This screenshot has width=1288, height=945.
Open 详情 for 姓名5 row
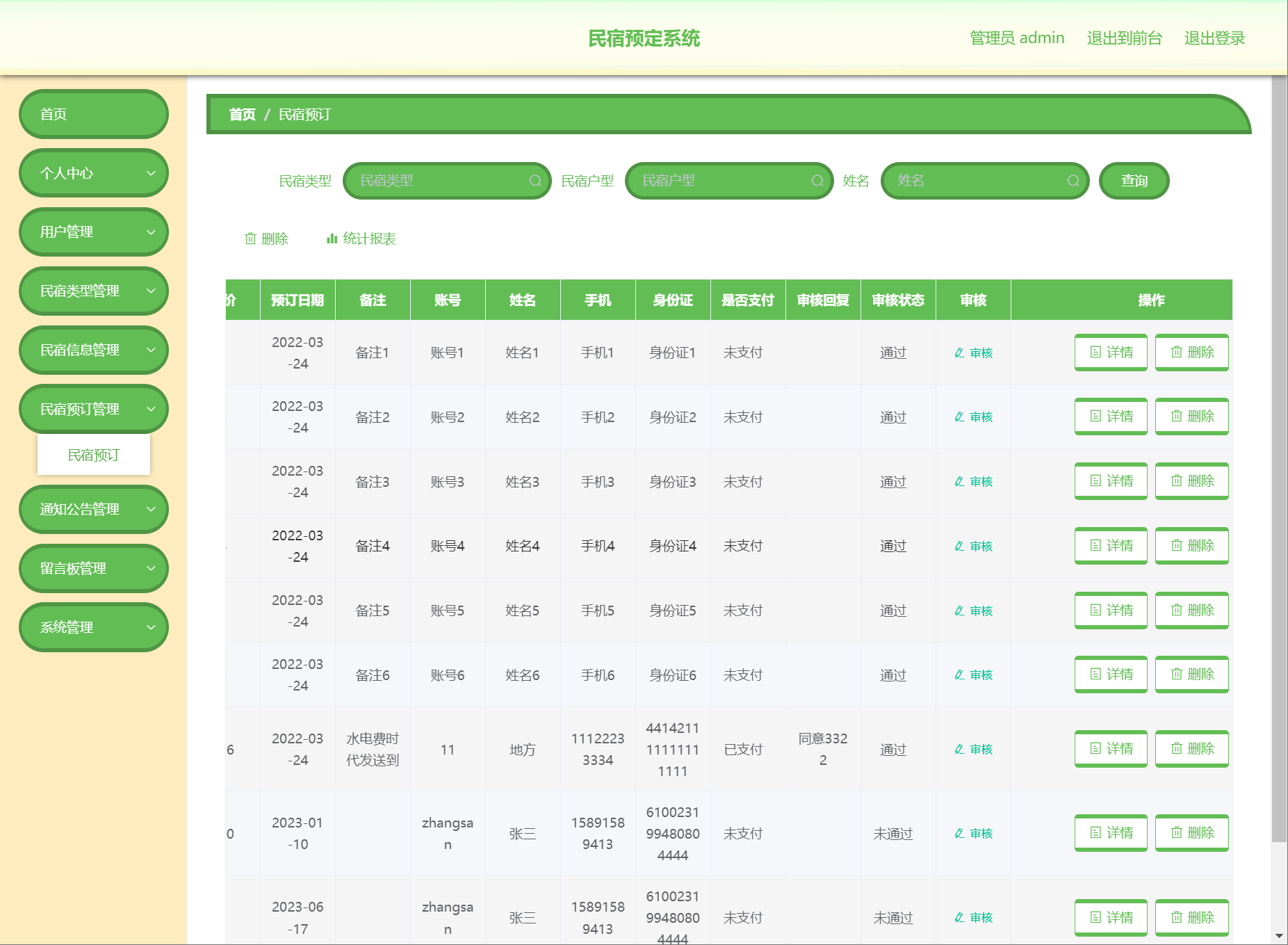click(x=1111, y=611)
